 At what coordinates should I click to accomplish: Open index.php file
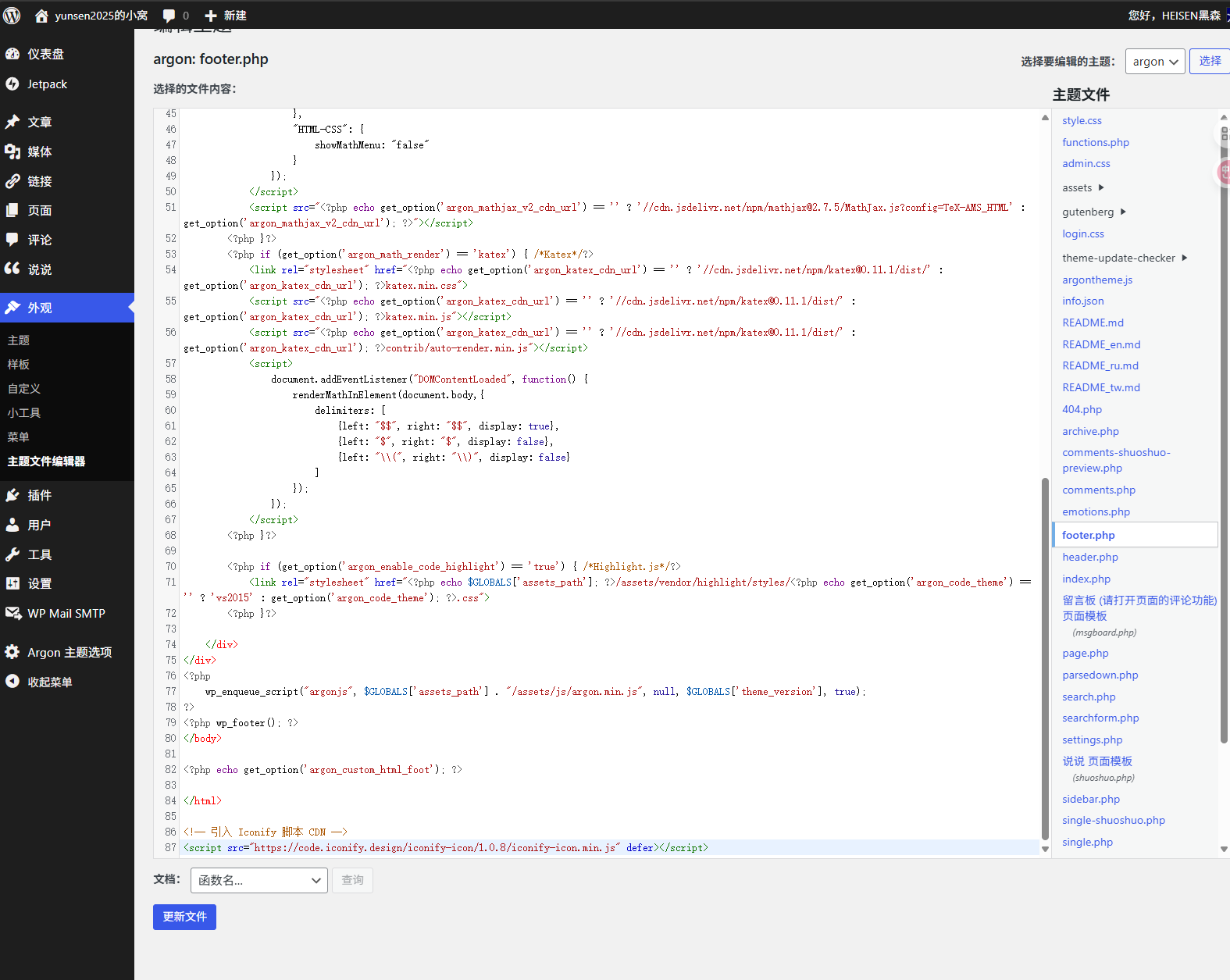(1086, 579)
